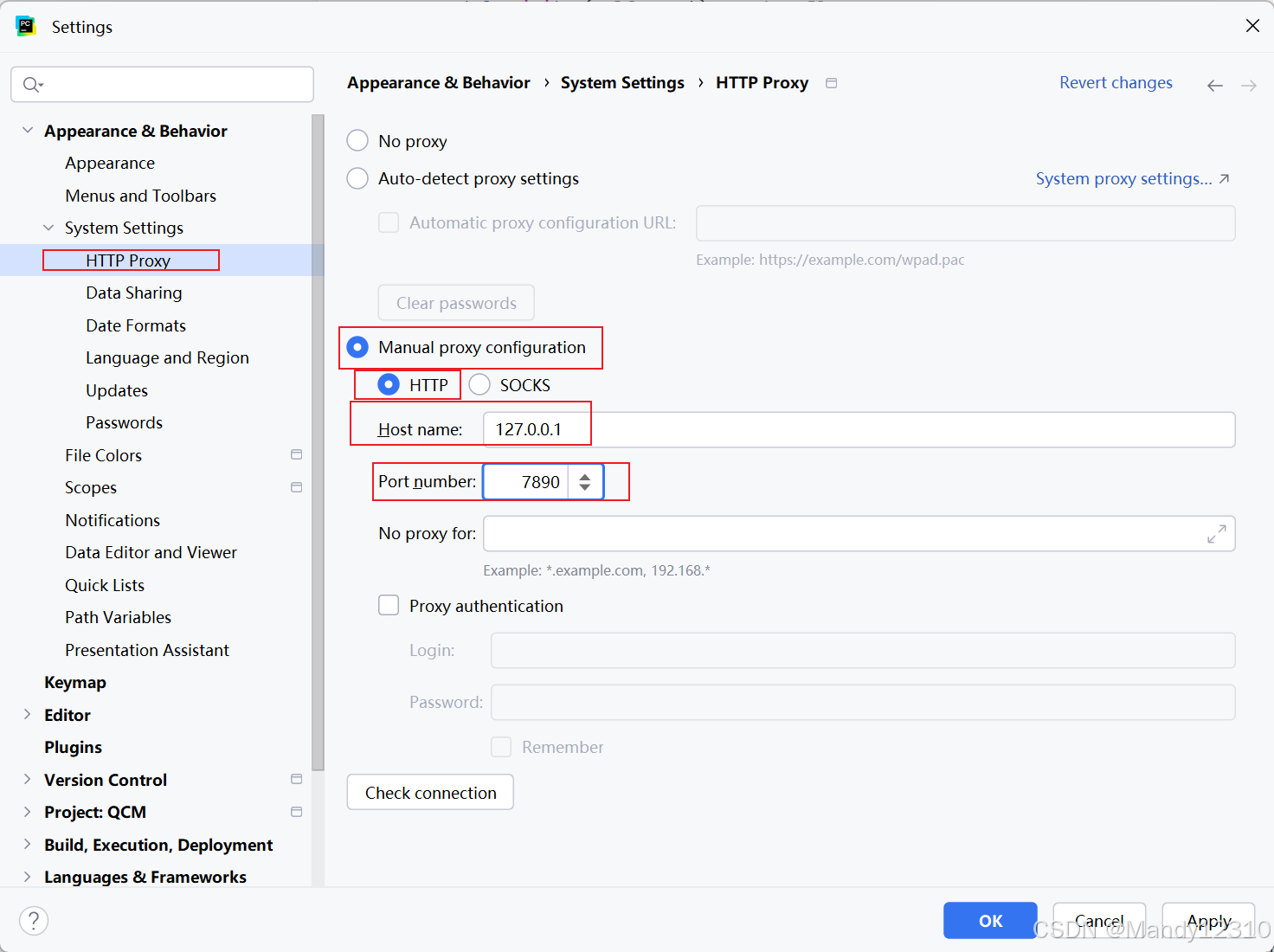The image size is (1274, 952).
Task: Click the external link arrow on System proxy settings
Action: click(x=1224, y=177)
